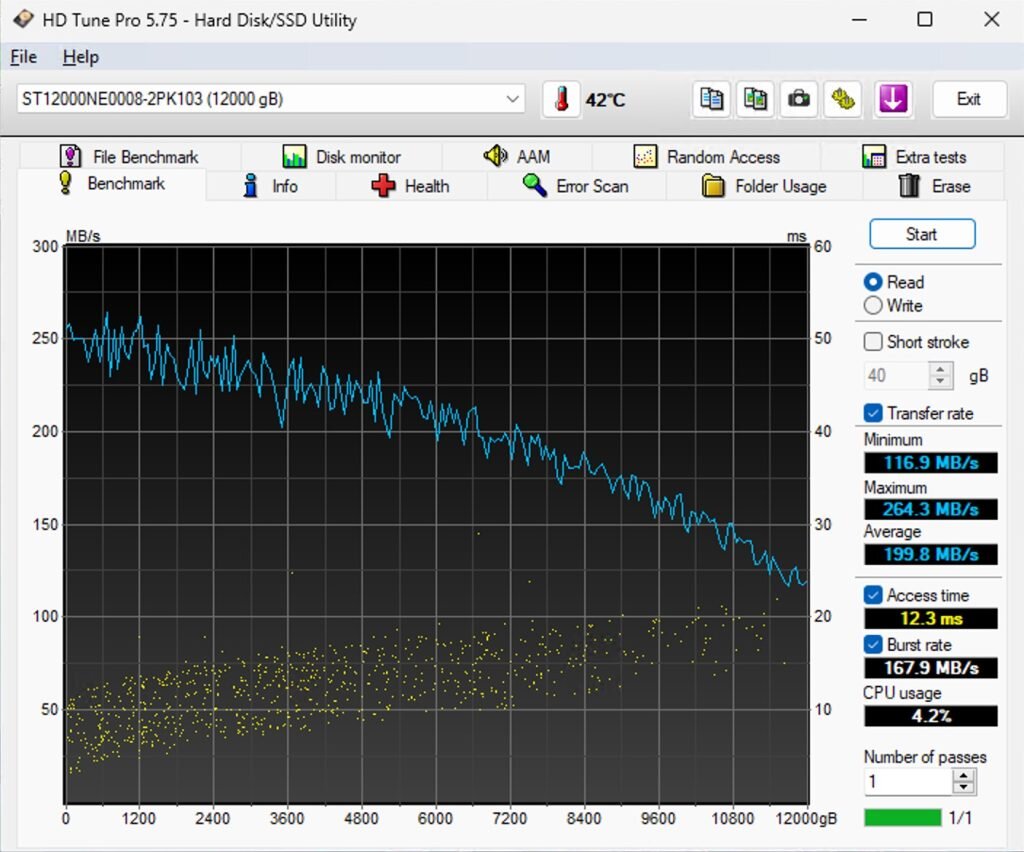The height and width of the screenshot is (852, 1024).
Task: Toggle the Burst rate checkbox
Action: (x=872, y=644)
